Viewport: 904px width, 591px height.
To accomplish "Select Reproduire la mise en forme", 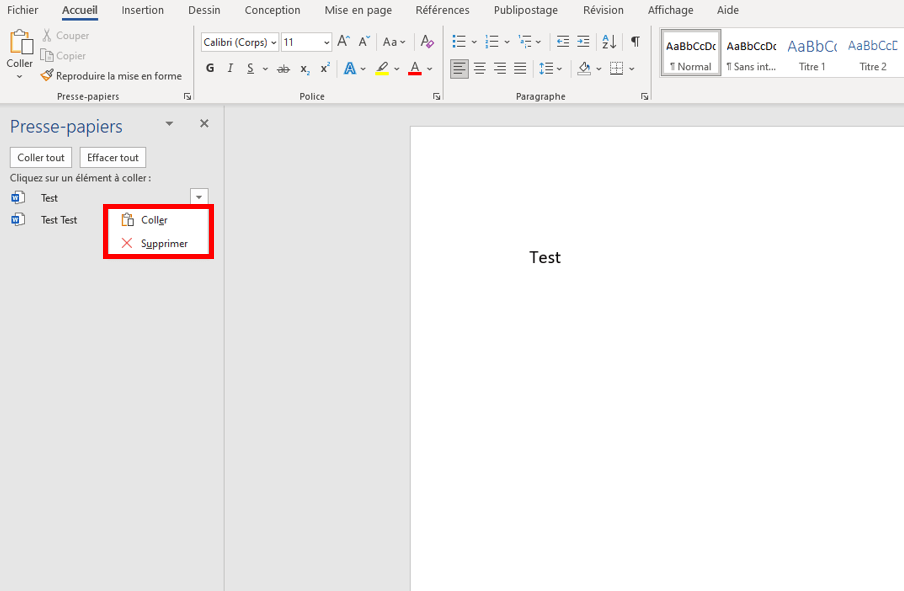I will tap(111, 76).
